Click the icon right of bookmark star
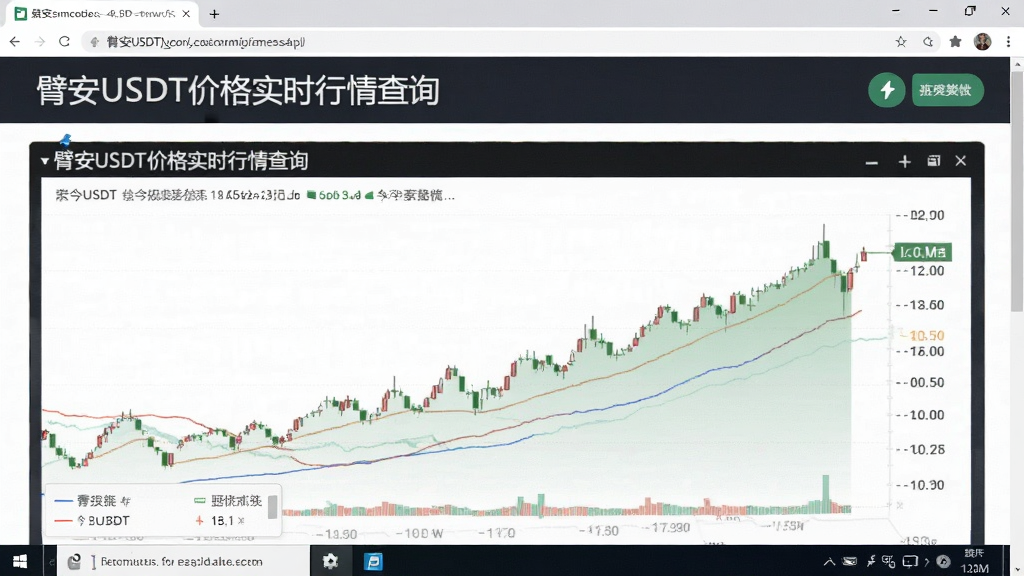1024x576 pixels. (x=928, y=42)
